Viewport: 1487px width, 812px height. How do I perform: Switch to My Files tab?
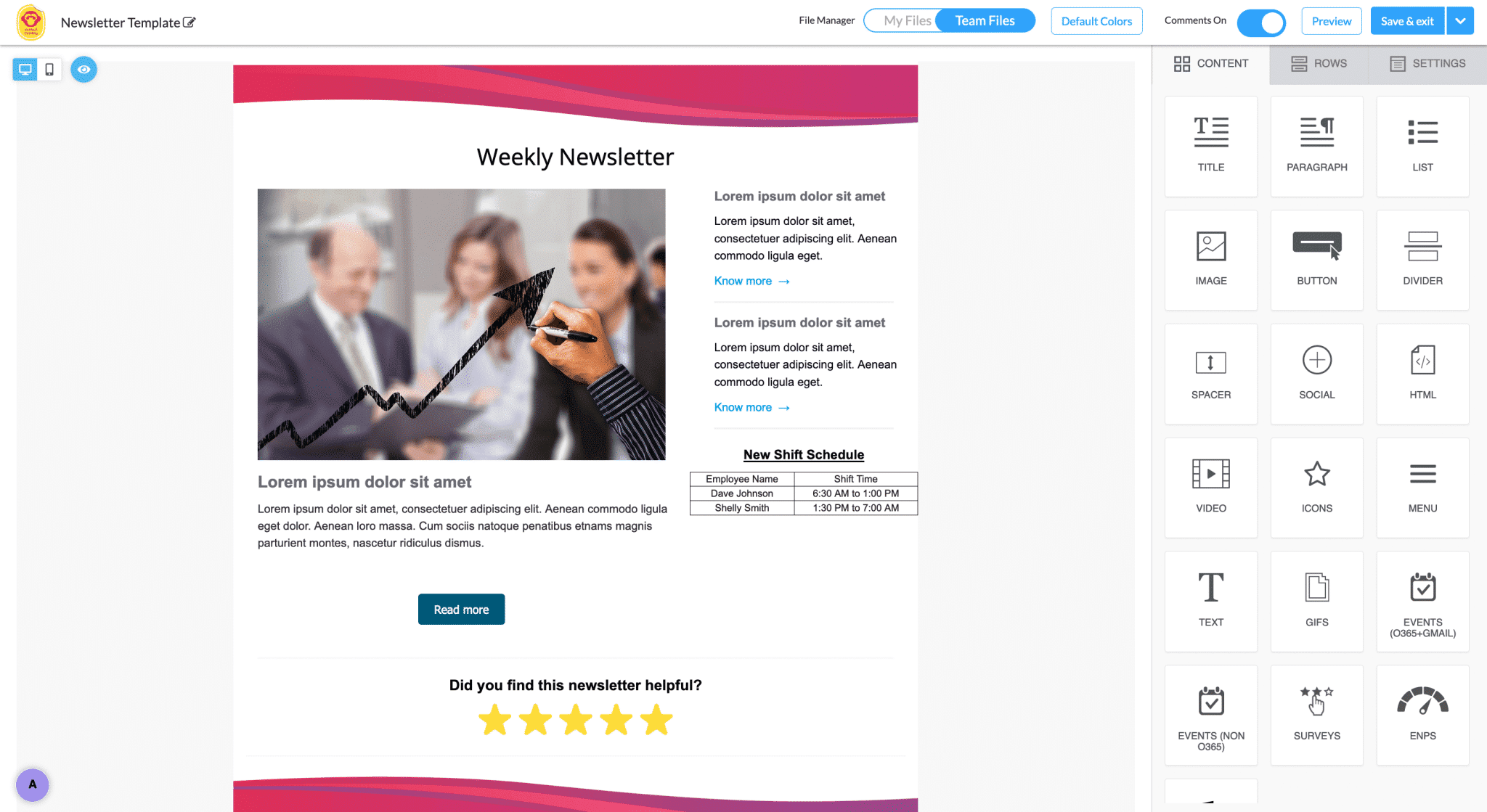coord(905,20)
